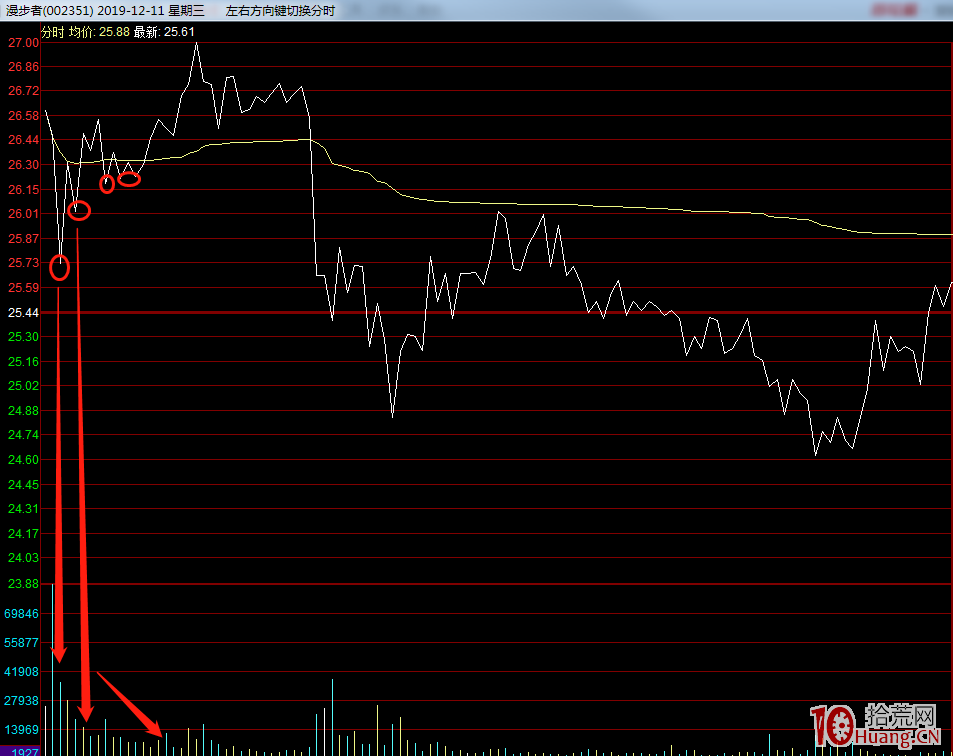This screenshot has height=756, width=953.
Task: Click the 13969 volume axis label
Action: pyautogui.click(x=21, y=729)
